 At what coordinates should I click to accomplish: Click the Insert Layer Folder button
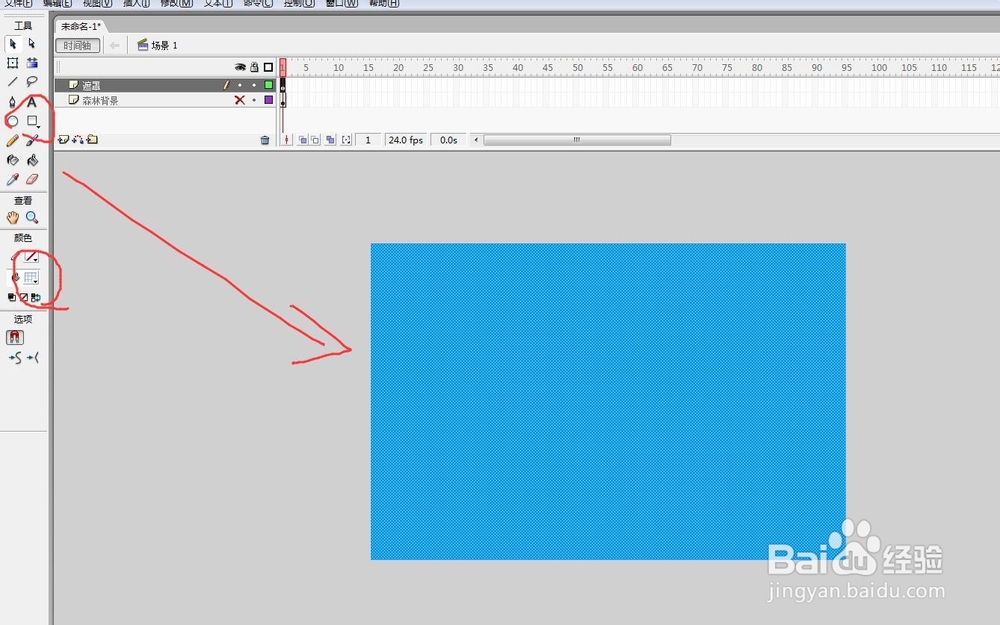pyautogui.click(x=92, y=140)
